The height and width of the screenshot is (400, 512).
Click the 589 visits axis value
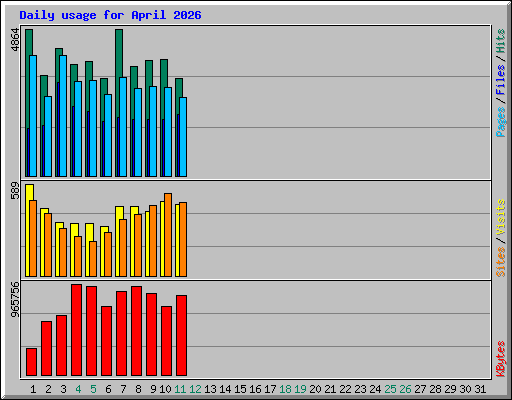click(x=15, y=190)
